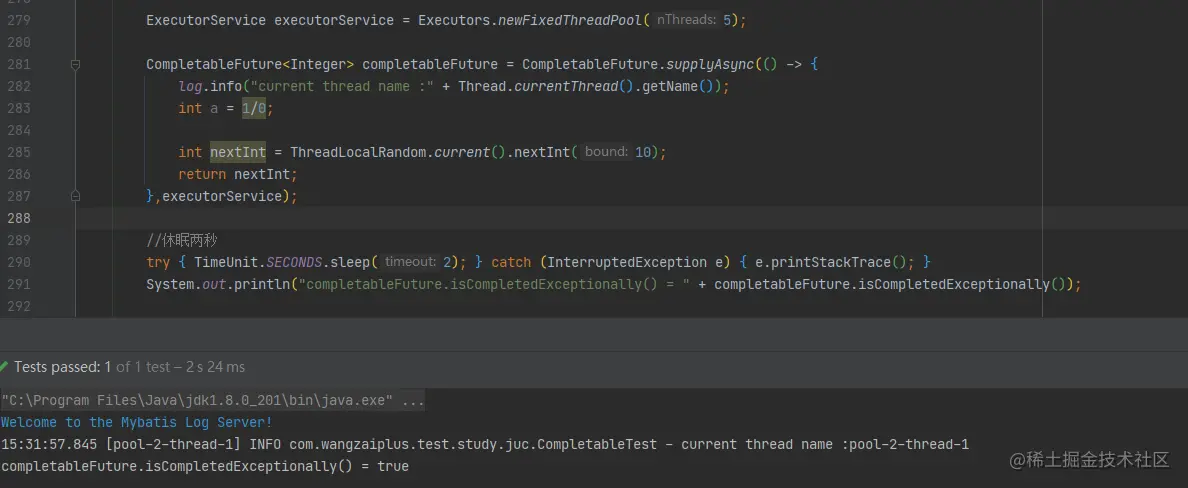
Task: Click the Chinese comment on line 289
Action: [183, 240]
